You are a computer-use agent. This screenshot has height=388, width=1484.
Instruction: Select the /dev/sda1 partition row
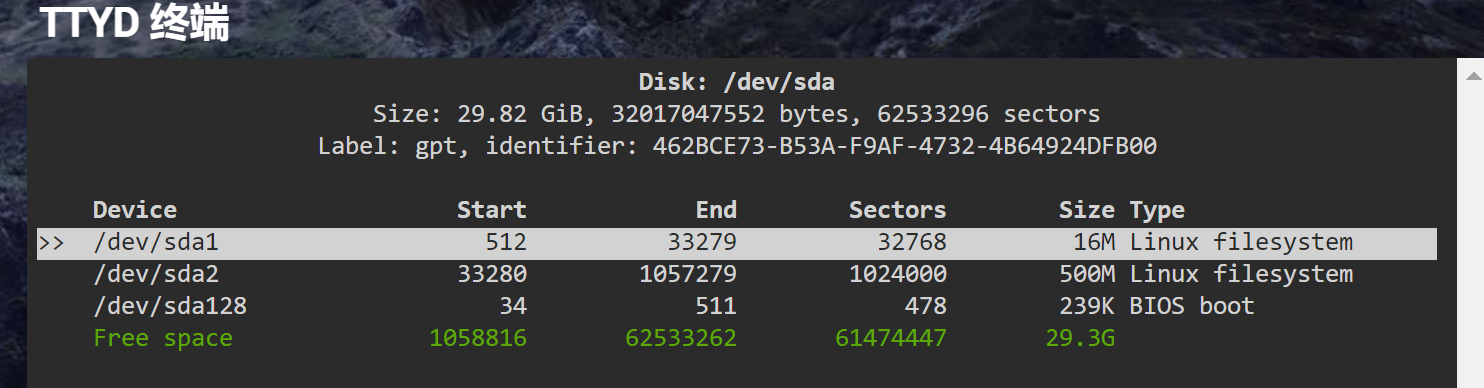click(x=737, y=243)
